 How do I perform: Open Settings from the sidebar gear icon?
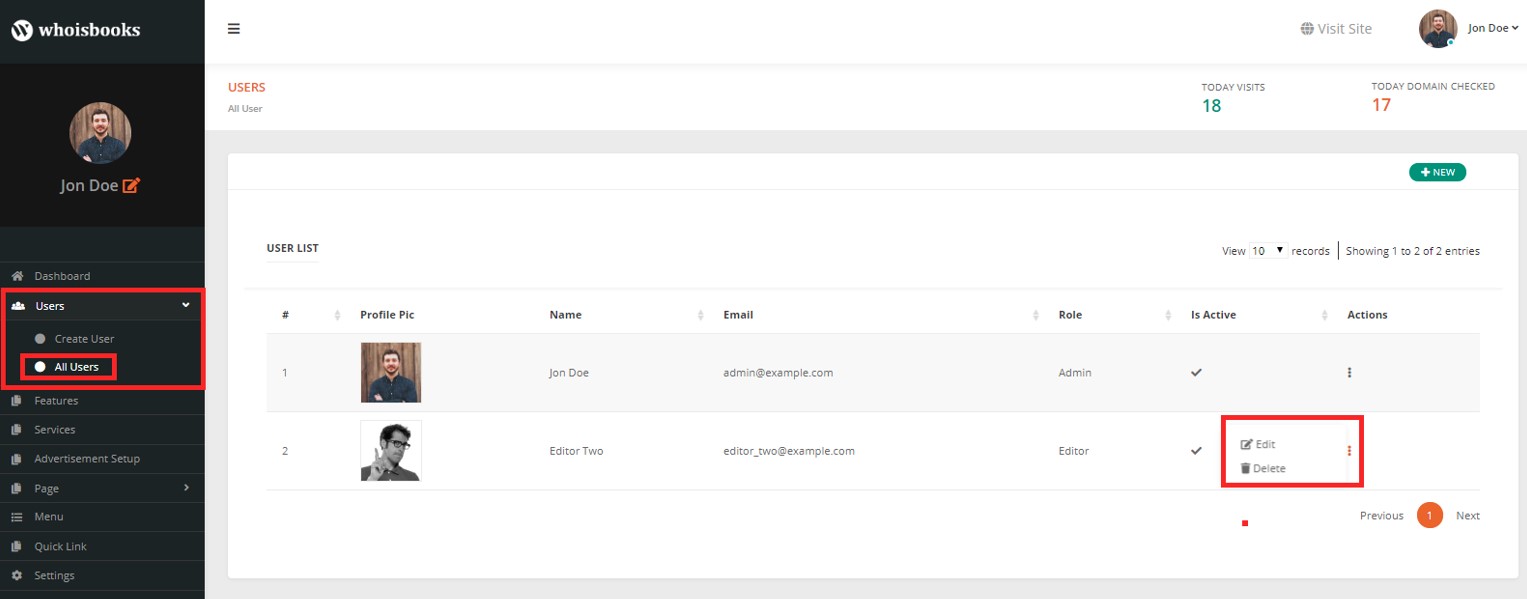coord(17,576)
